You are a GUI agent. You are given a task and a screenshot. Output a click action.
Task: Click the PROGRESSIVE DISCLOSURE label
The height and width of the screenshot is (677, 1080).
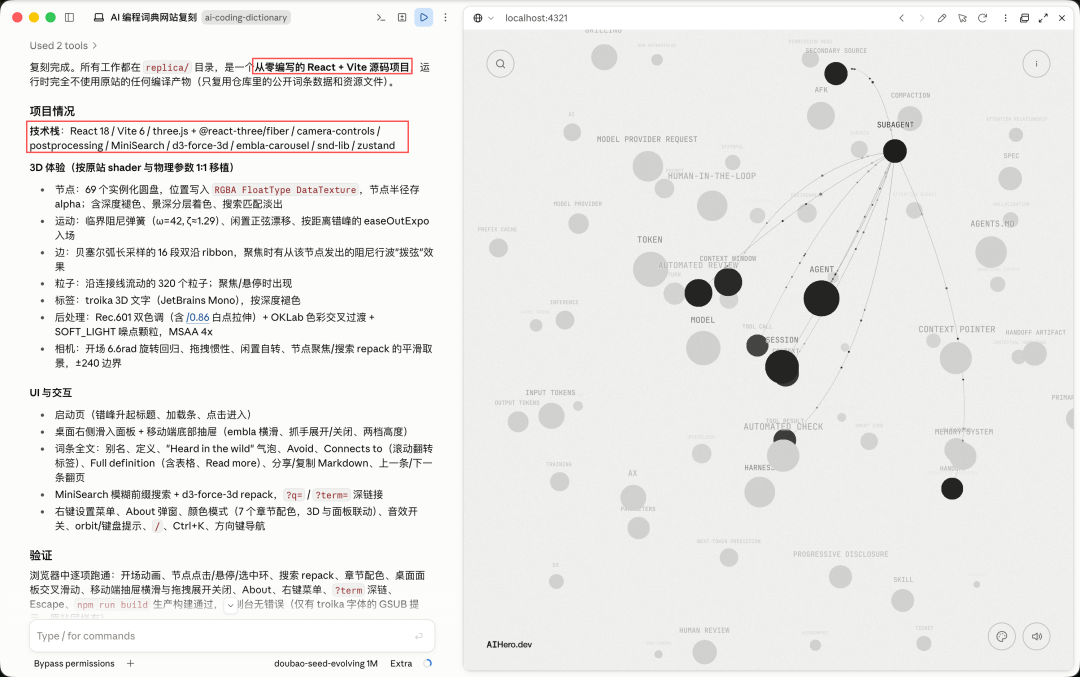coord(840,554)
